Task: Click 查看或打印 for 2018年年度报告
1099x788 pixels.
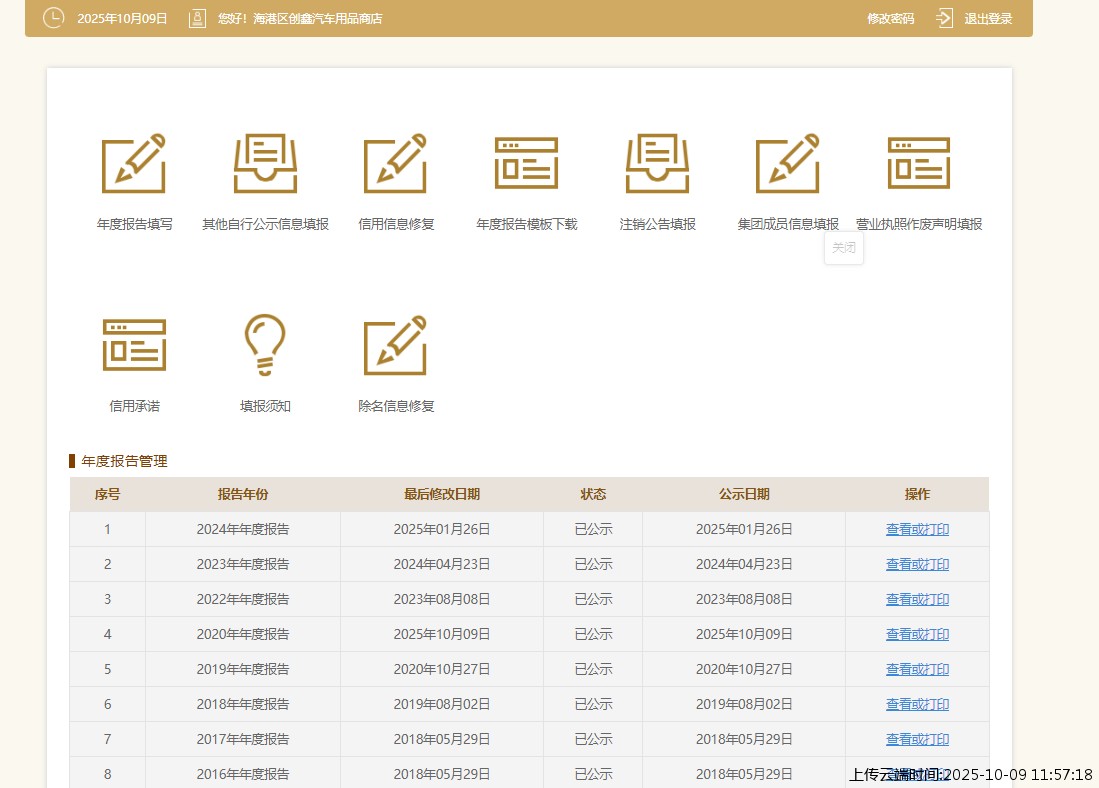Action: pyautogui.click(x=917, y=705)
